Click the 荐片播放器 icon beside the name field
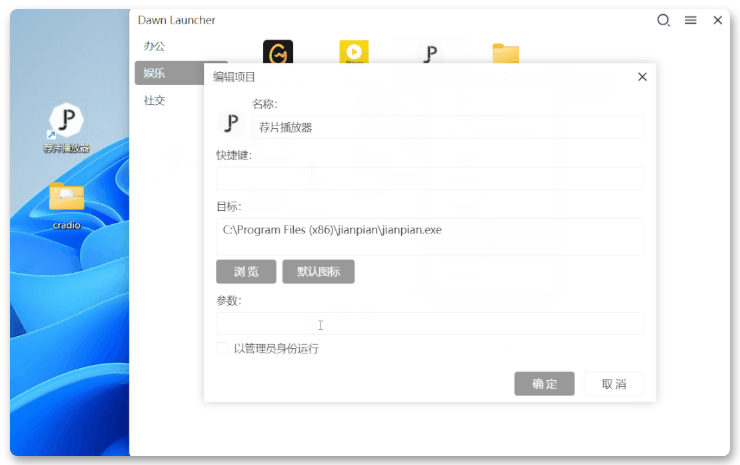Image resolution: width=740 pixels, height=465 pixels. [x=231, y=124]
